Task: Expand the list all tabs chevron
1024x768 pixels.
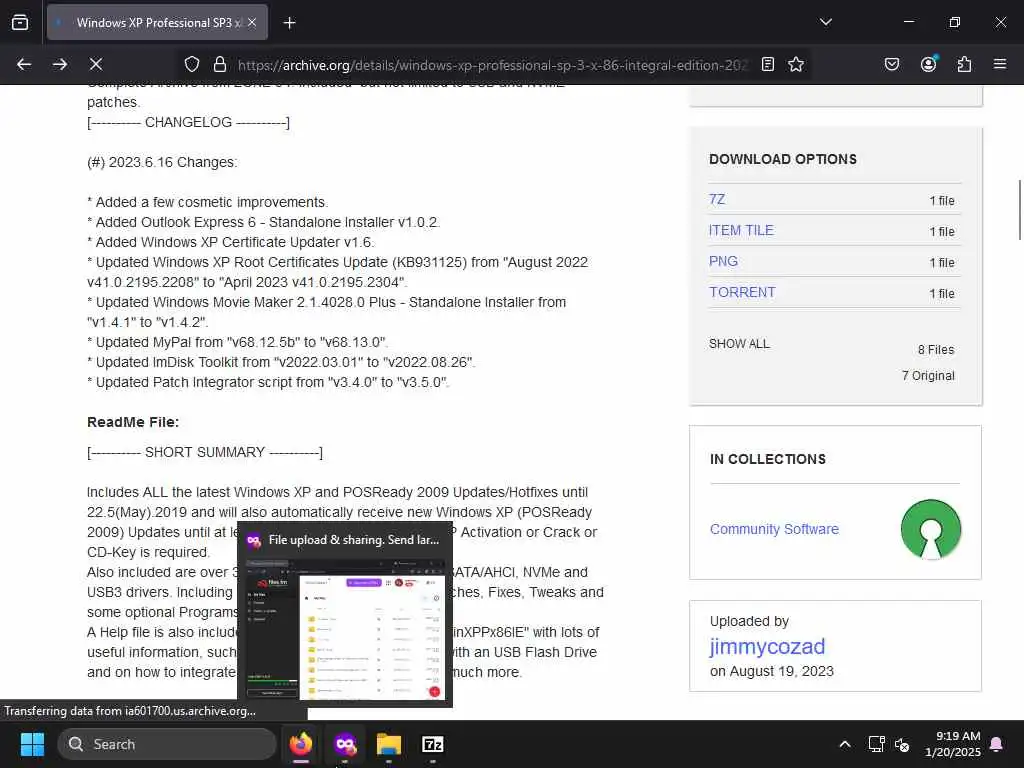Action: (x=825, y=22)
